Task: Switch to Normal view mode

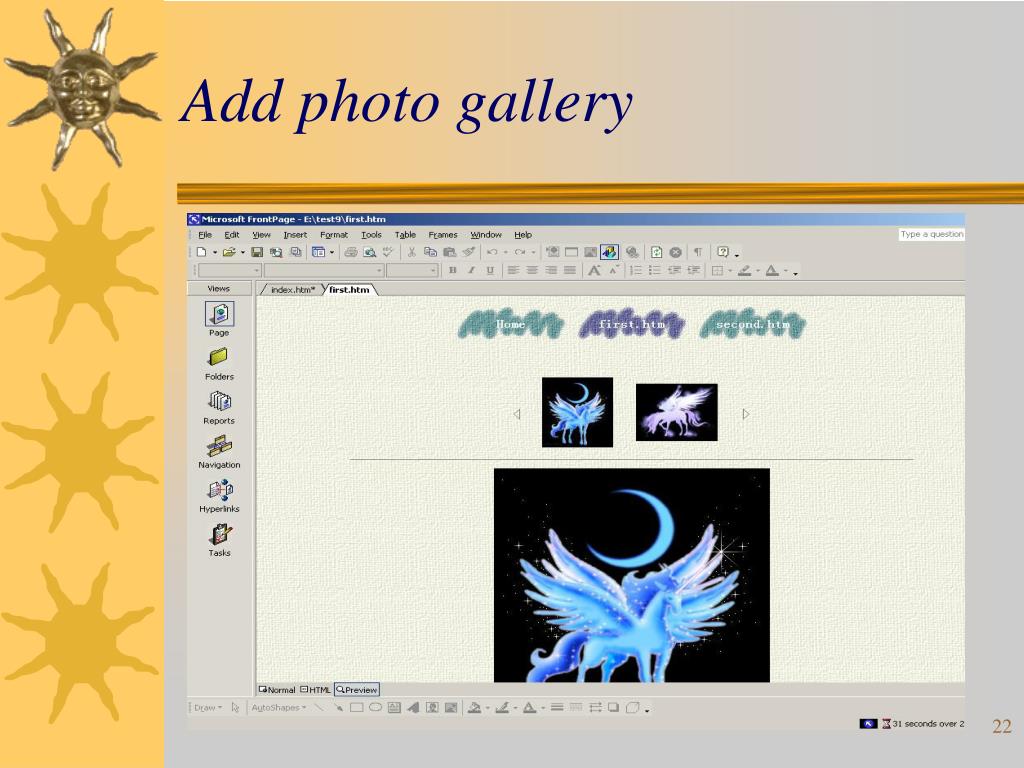Action: click(278, 690)
